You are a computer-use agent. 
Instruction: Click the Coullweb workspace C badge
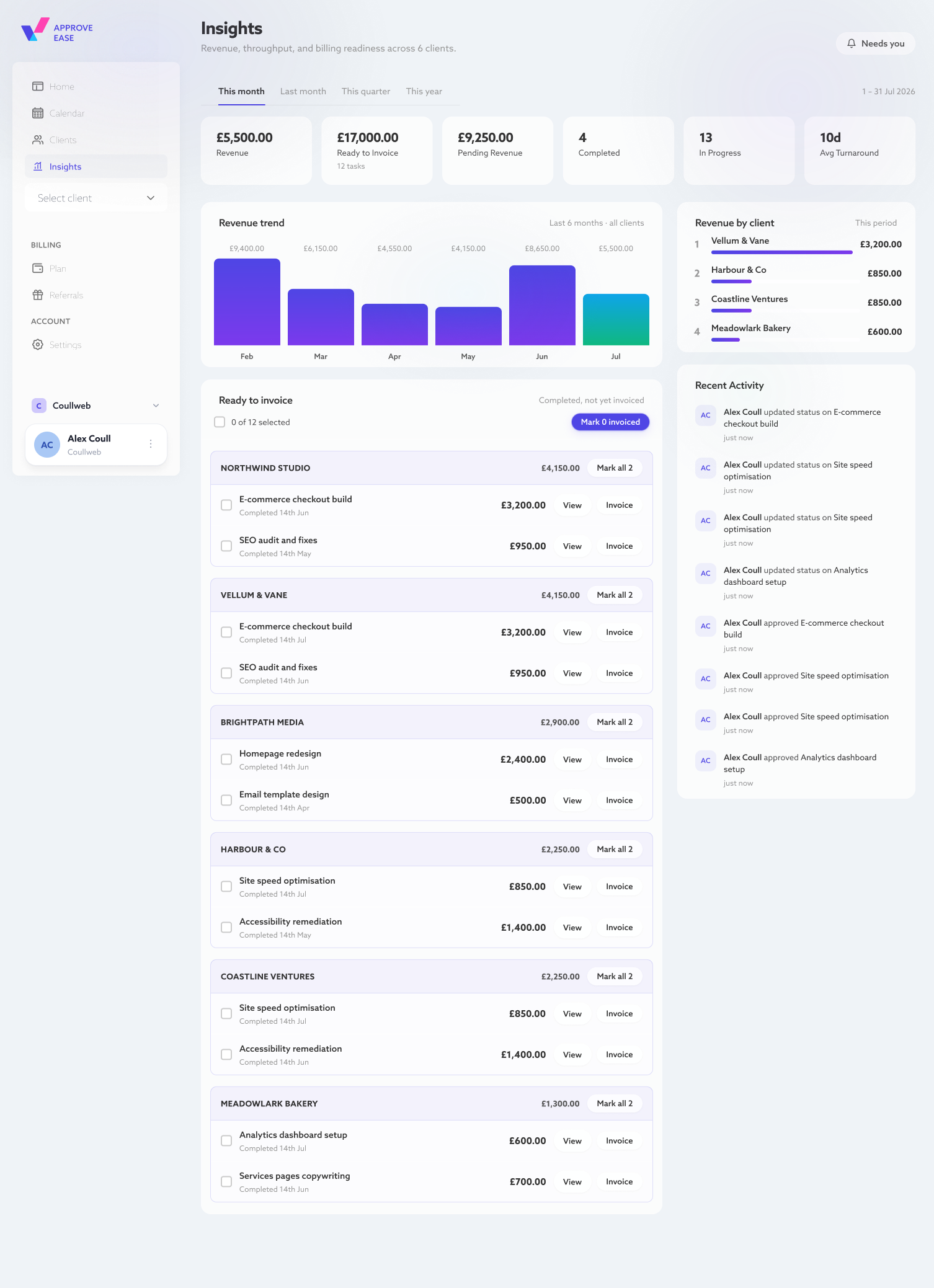coord(38,406)
